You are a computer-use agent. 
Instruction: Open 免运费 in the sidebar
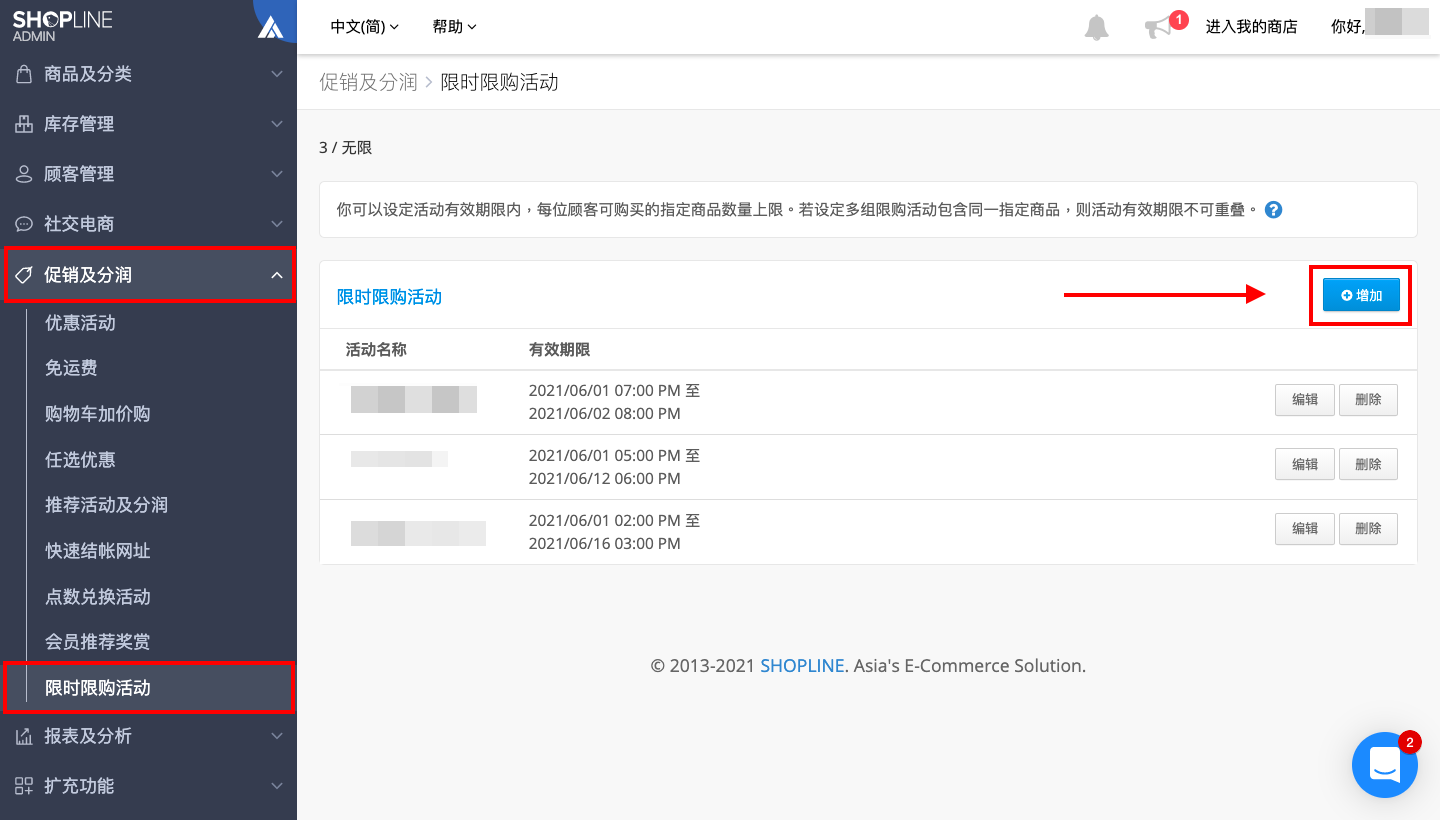click(x=71, y=368)
